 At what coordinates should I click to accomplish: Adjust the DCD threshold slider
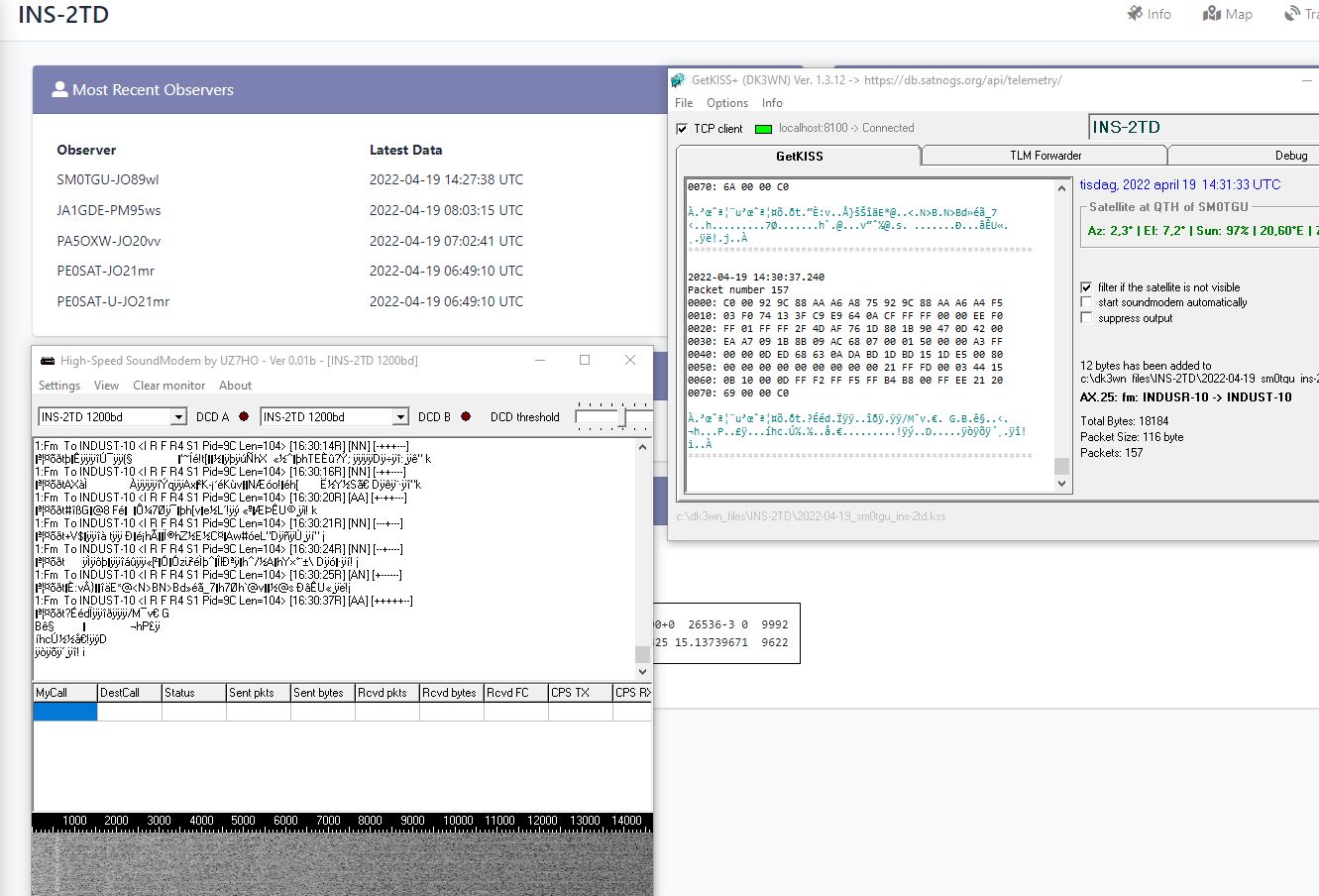click(x=624, y=414)
